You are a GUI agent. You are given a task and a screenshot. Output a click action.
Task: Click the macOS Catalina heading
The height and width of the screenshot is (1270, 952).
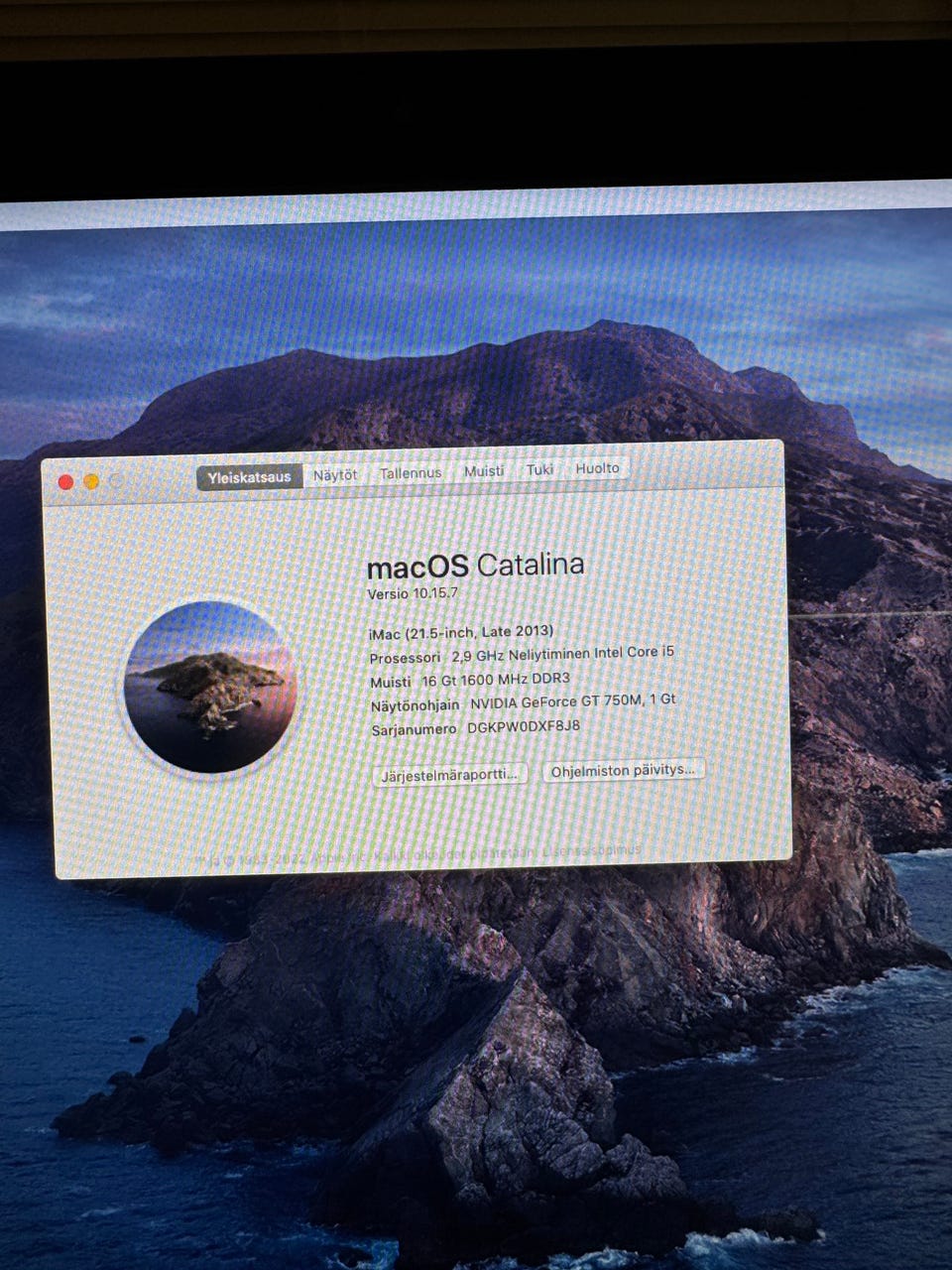tap(475, 566)
